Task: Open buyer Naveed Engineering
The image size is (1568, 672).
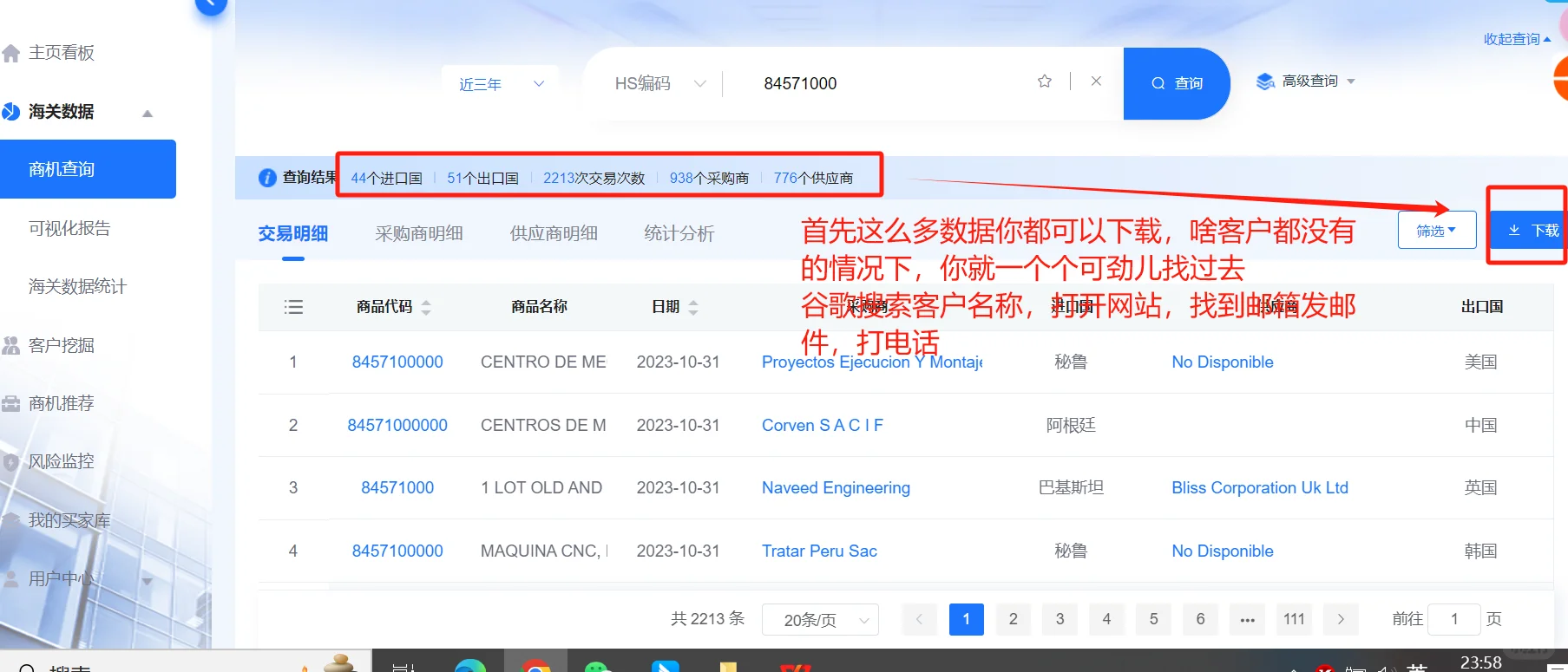Action: click(836, 487)
